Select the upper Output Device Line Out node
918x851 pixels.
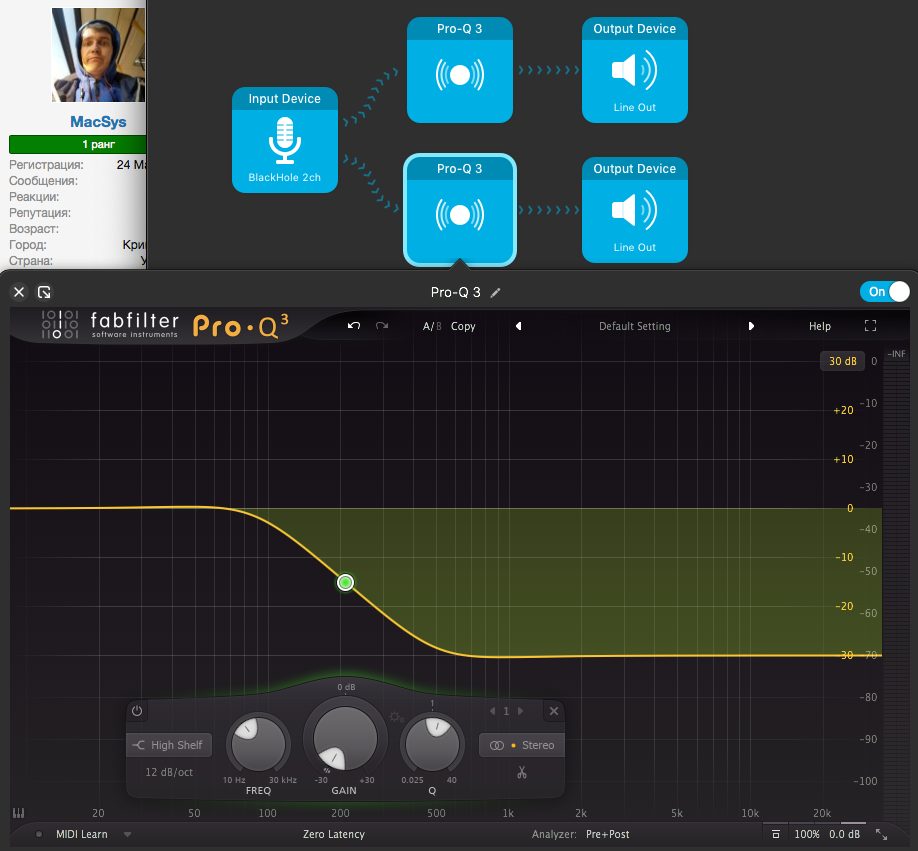pos(635,70)
